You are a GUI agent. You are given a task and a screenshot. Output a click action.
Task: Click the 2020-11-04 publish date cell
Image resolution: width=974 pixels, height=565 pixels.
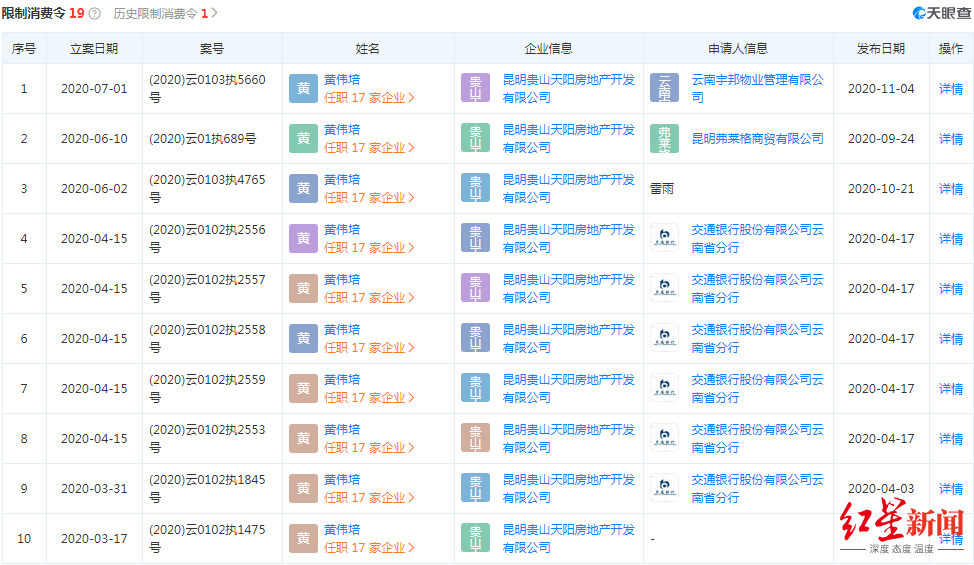[x=881, y=89]
